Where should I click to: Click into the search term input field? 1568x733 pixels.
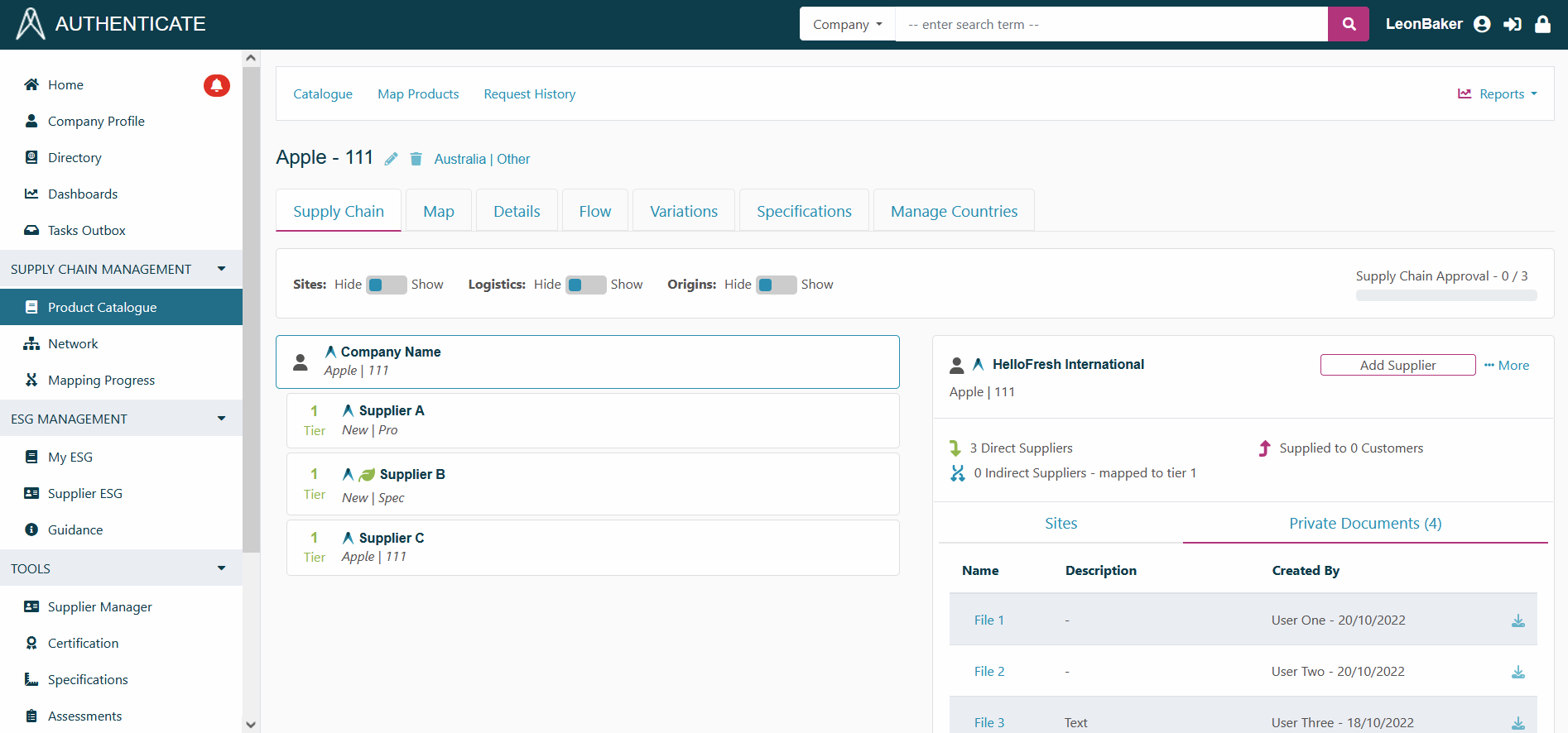point(1111,24)
